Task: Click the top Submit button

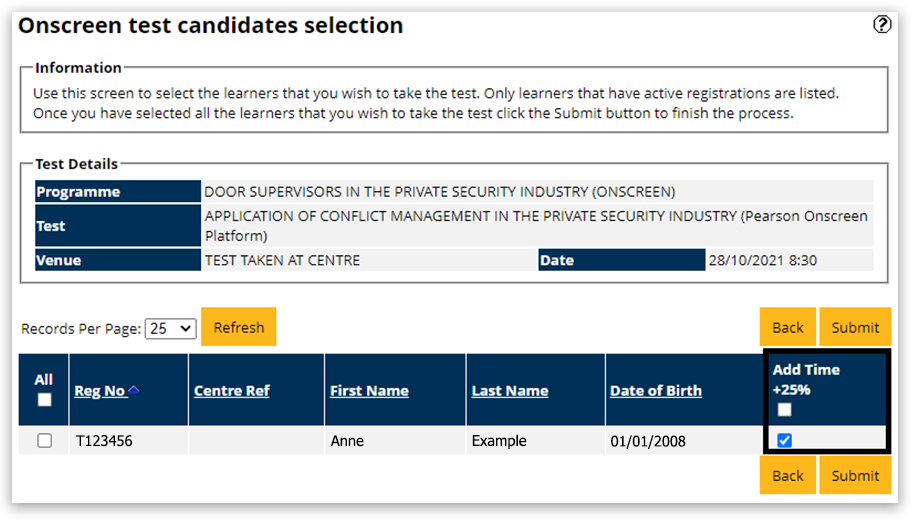Action: [855, 327]
